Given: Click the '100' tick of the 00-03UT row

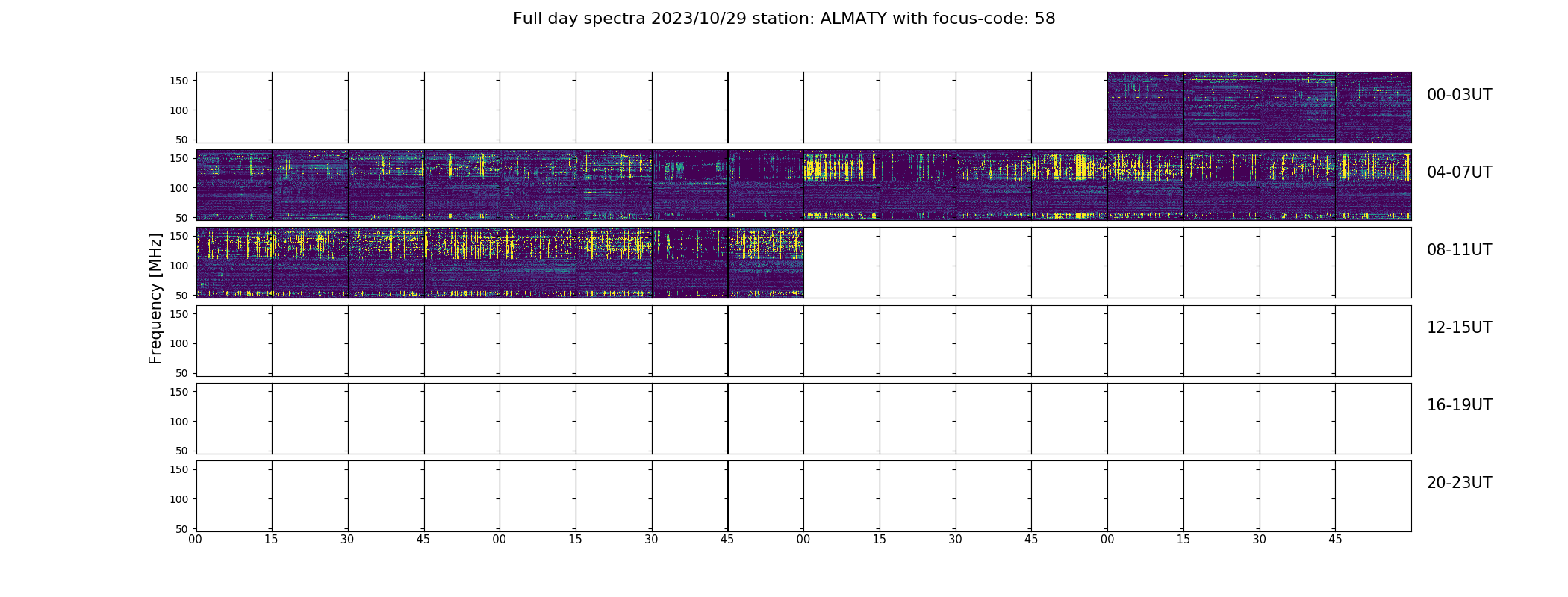Looking at the screenshot, I should click(179, 110).
